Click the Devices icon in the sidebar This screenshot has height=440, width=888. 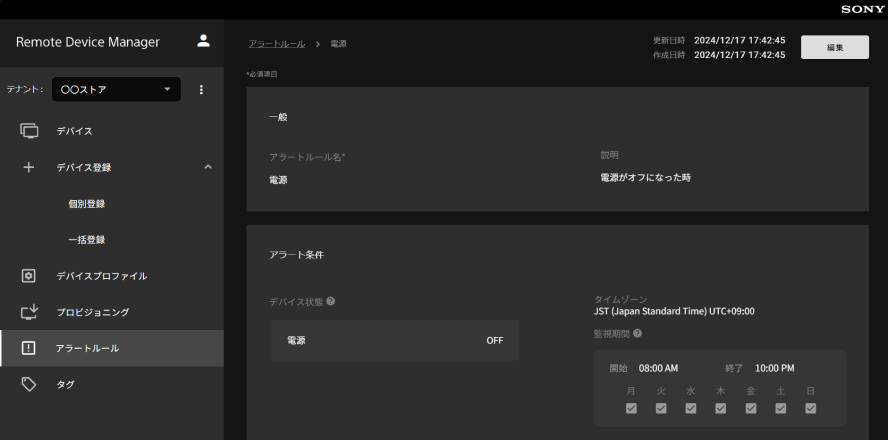pyautogui.click(x=29, y=131)
